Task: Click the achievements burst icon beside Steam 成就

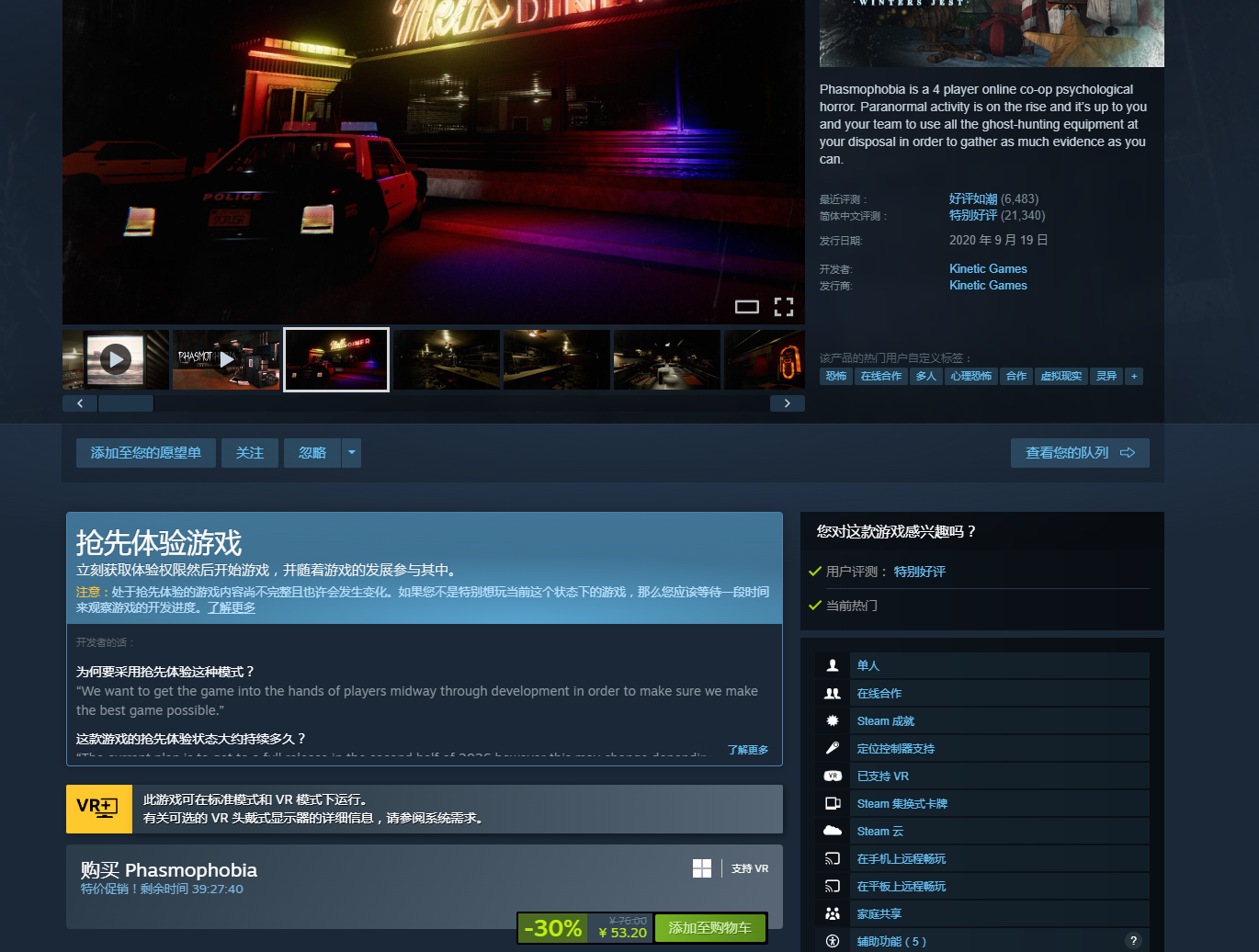Action: pos(833,720)
